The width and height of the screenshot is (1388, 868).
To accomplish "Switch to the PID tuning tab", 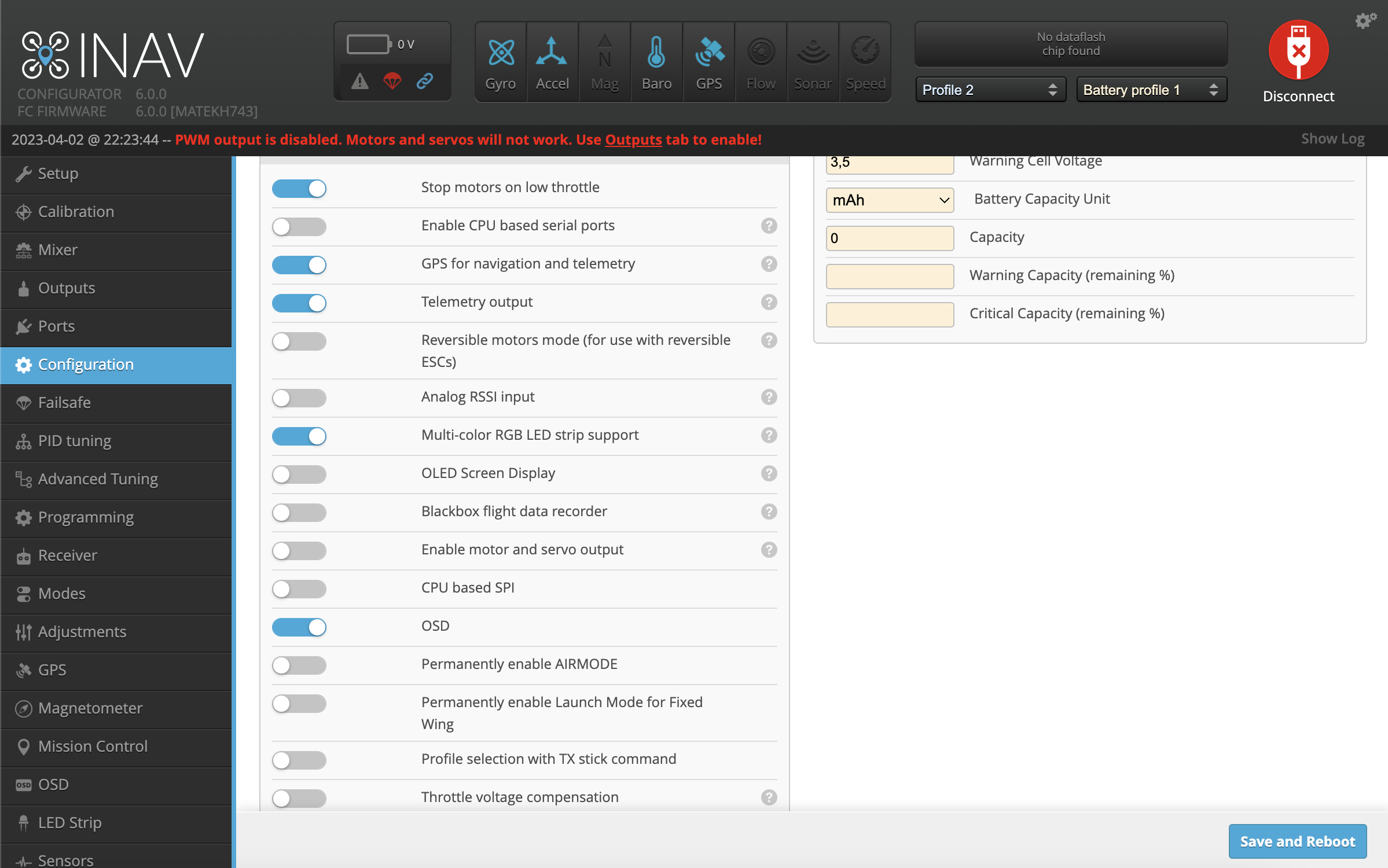I will [74, 441].
